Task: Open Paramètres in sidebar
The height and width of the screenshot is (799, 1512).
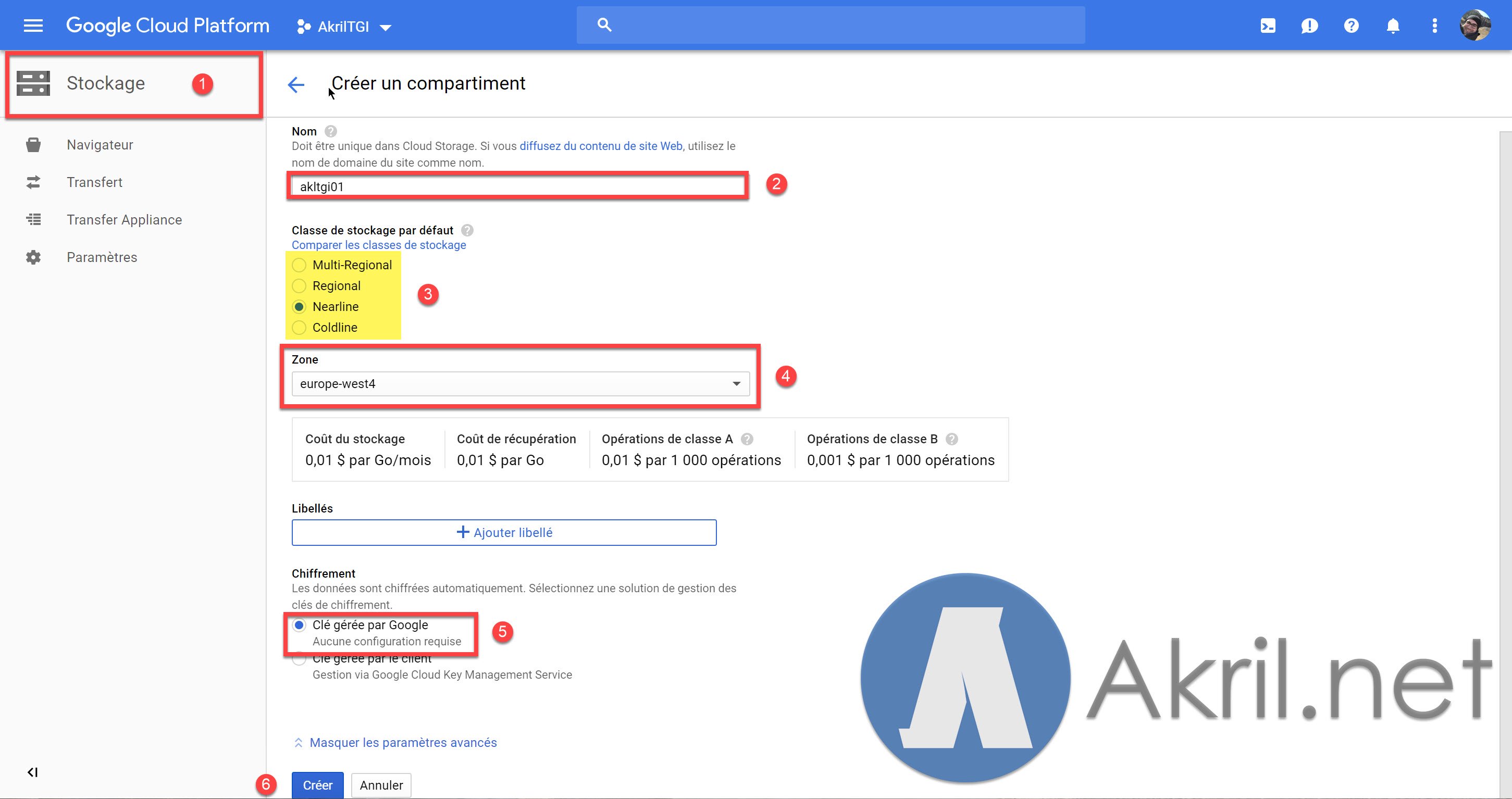Action: (x=102, y=257)
